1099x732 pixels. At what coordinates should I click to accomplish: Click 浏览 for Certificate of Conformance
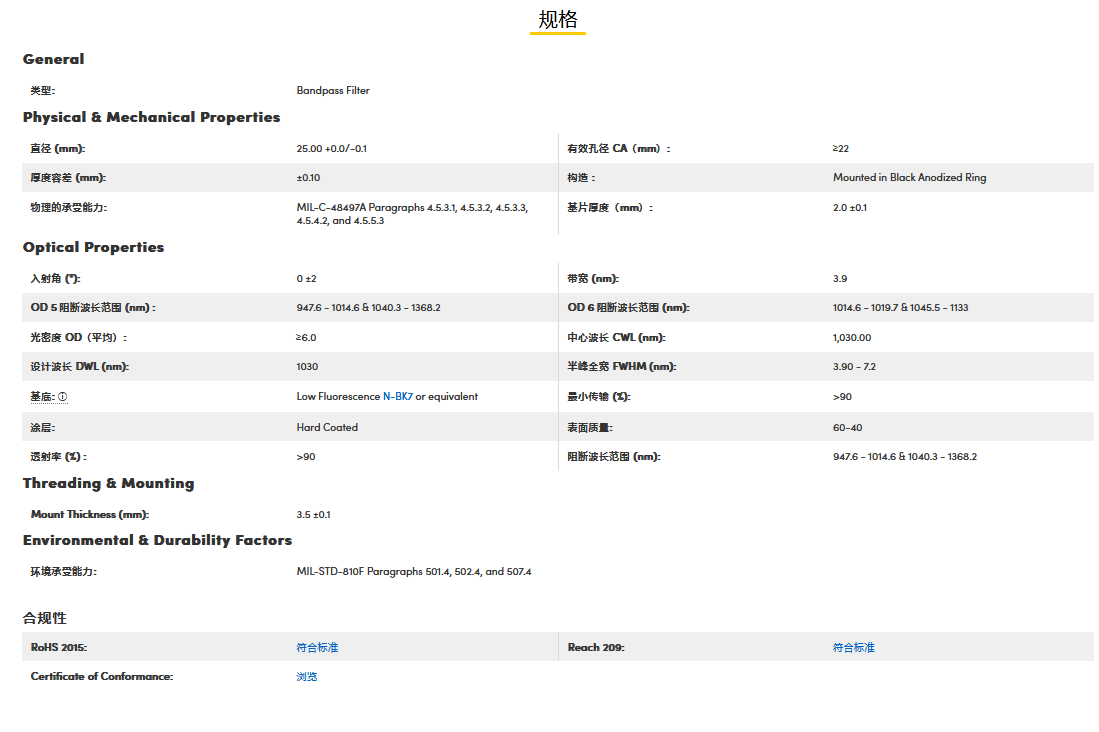306,677
